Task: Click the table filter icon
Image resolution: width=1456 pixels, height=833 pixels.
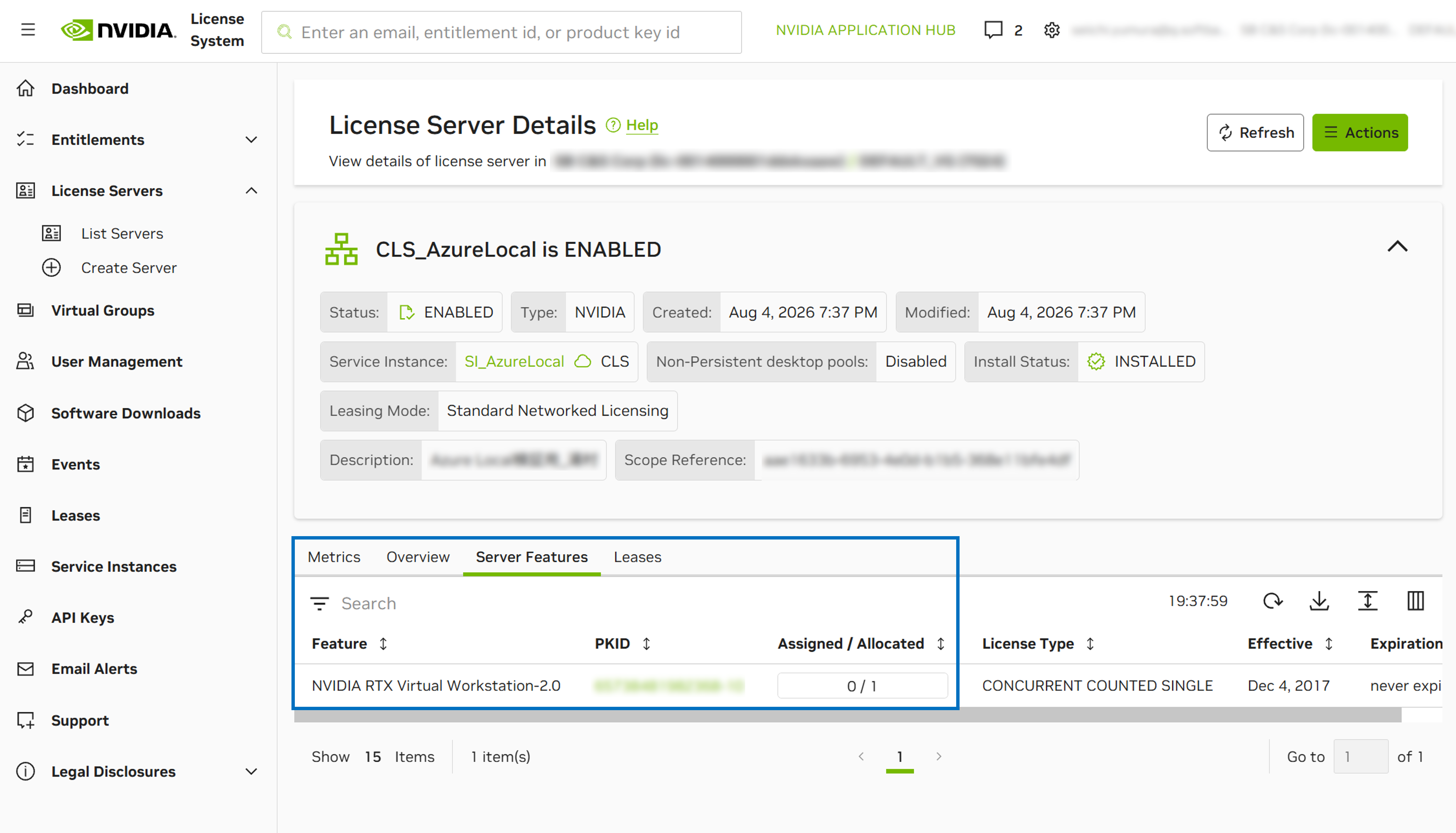Action: pos(319,603)
